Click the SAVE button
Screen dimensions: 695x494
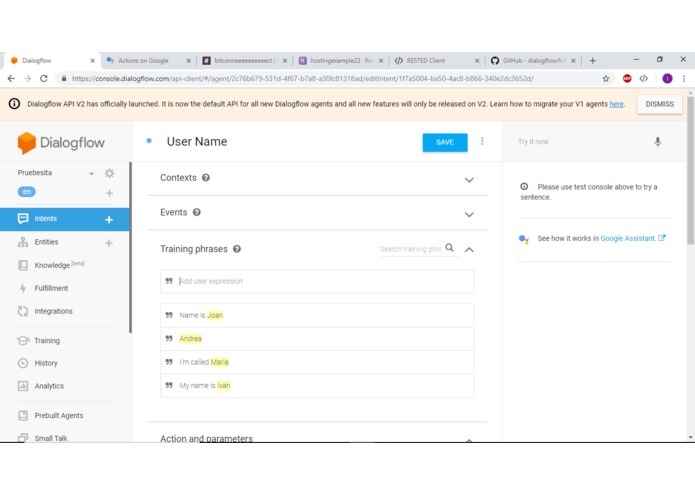click(445, 142)
